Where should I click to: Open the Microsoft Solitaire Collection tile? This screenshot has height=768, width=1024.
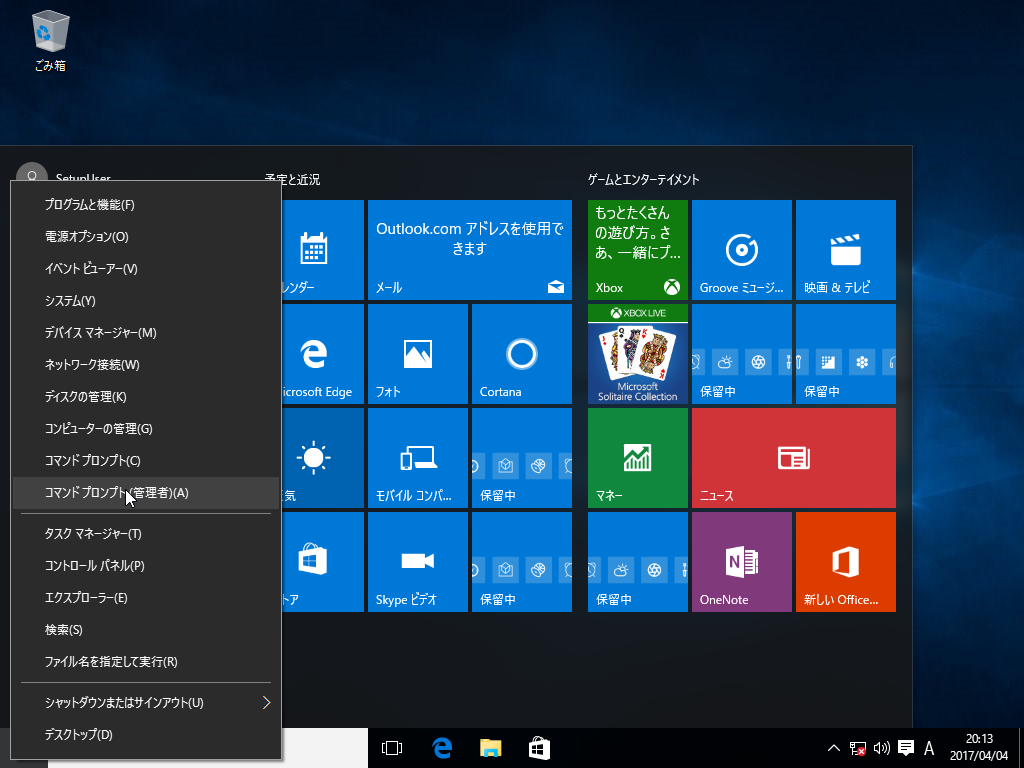click(x=637, y=353)
